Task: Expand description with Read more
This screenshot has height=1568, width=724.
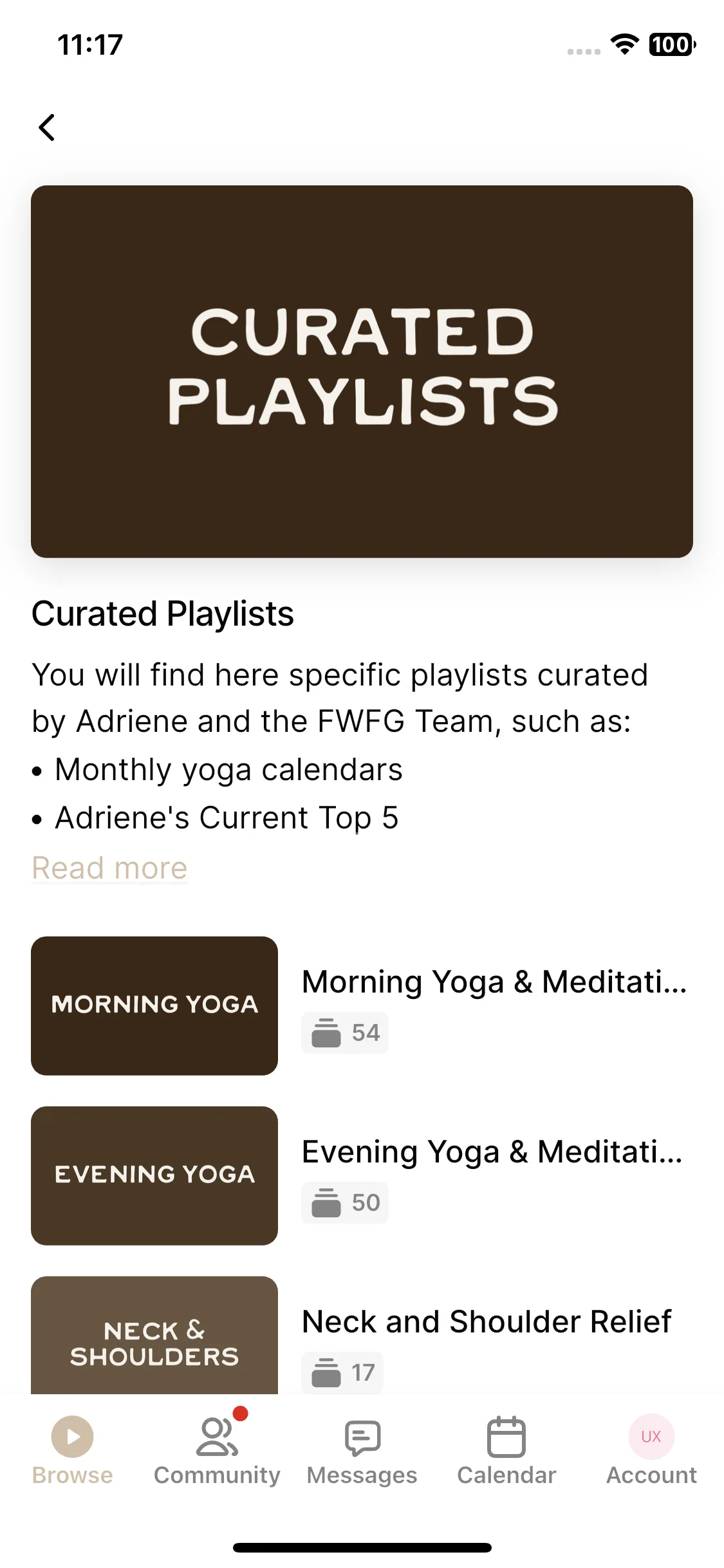Action: click(x=109, y=868)
